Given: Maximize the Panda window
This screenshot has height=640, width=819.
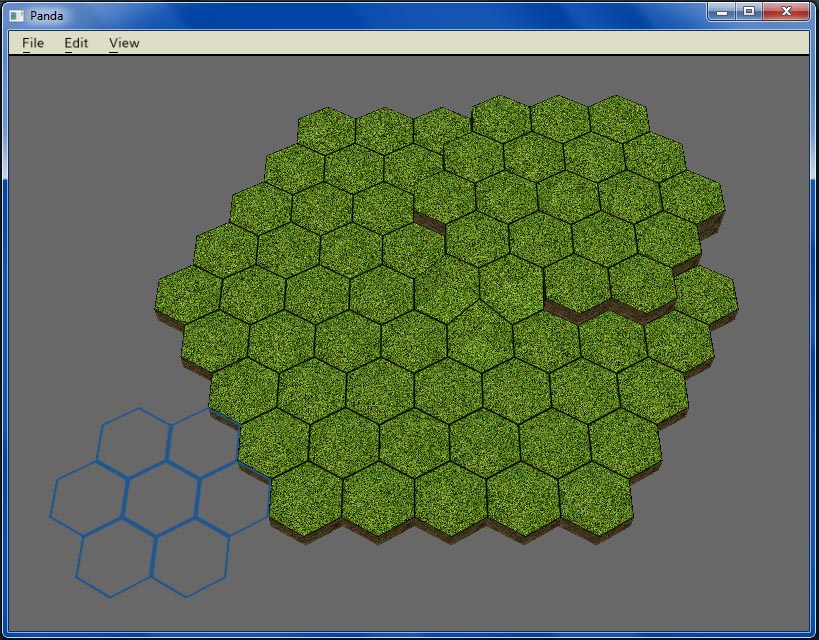Looking at the screenshot, I should point(749,11).
